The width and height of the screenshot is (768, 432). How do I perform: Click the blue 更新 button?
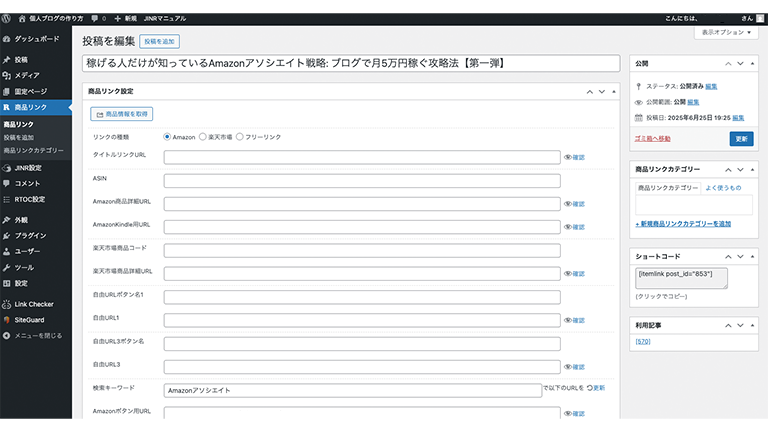tap(741, 139)
